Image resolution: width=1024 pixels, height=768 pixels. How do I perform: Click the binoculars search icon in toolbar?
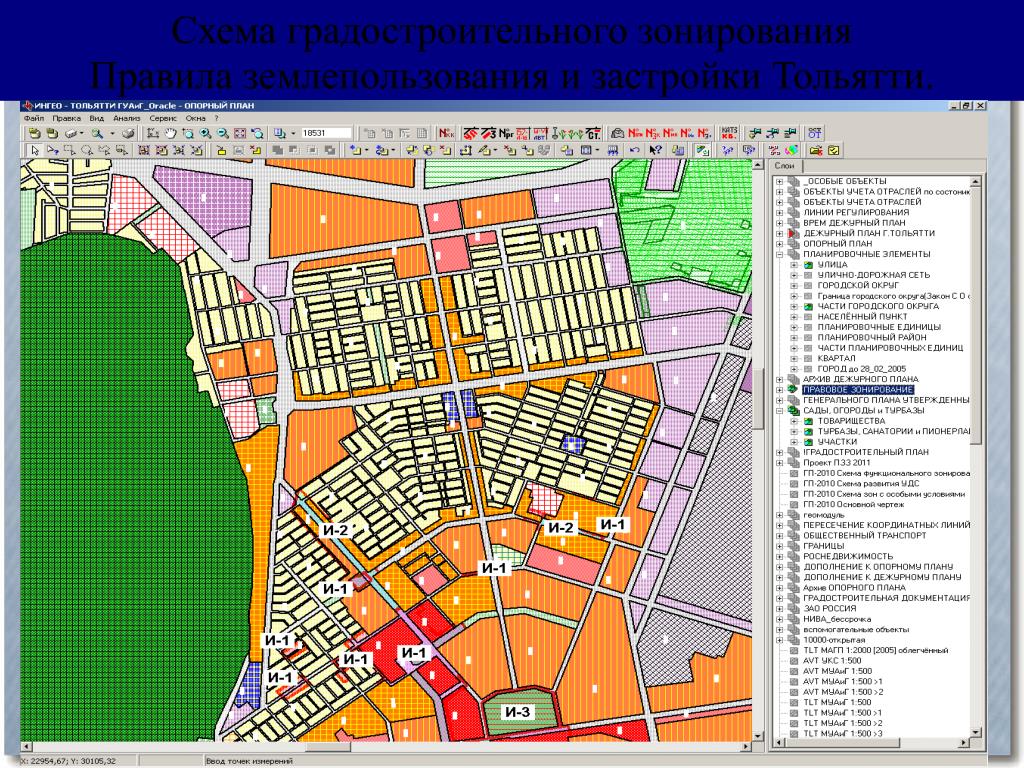pos(97,133)
